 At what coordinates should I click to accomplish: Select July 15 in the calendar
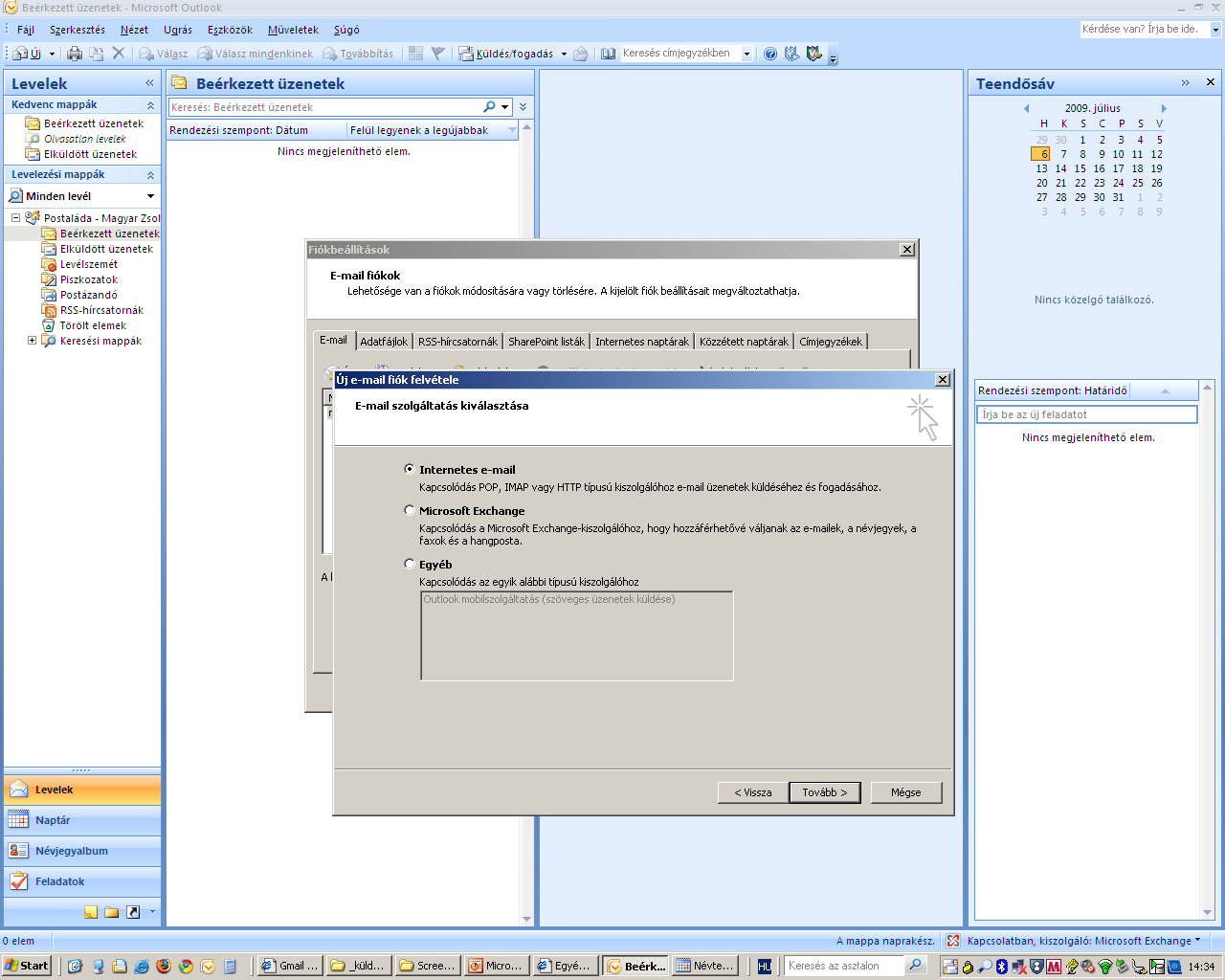click(1080, 168)
